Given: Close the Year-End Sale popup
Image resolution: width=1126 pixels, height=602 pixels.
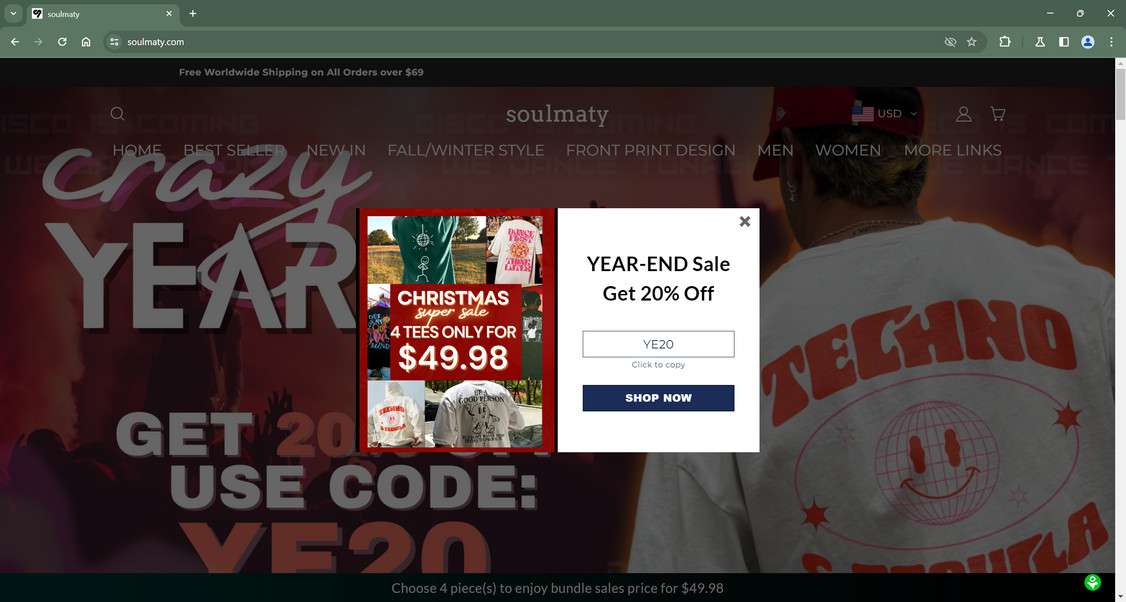Looking at the screenshot, I should coord(745,221).
